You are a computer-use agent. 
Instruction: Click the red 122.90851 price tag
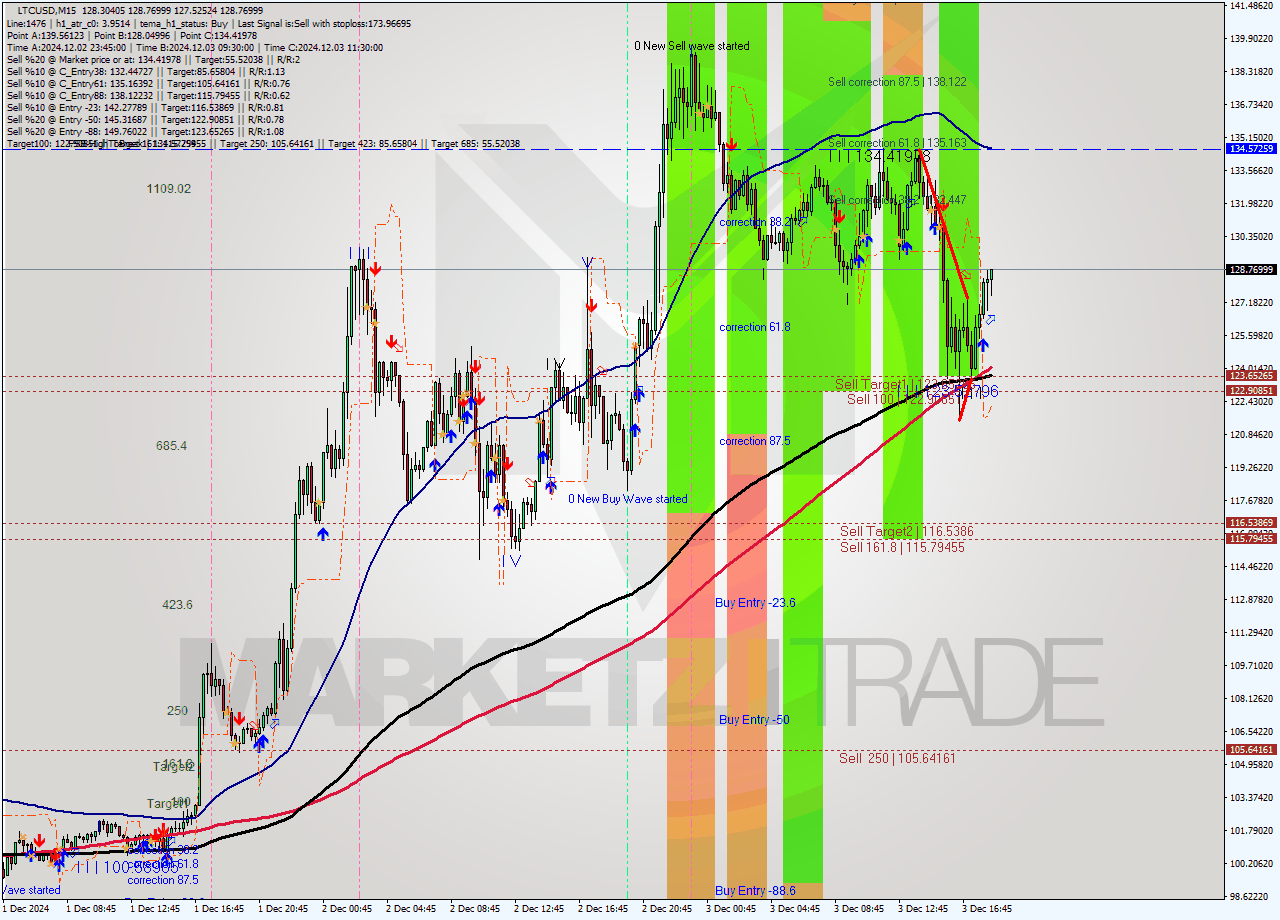click(1251, 391)
